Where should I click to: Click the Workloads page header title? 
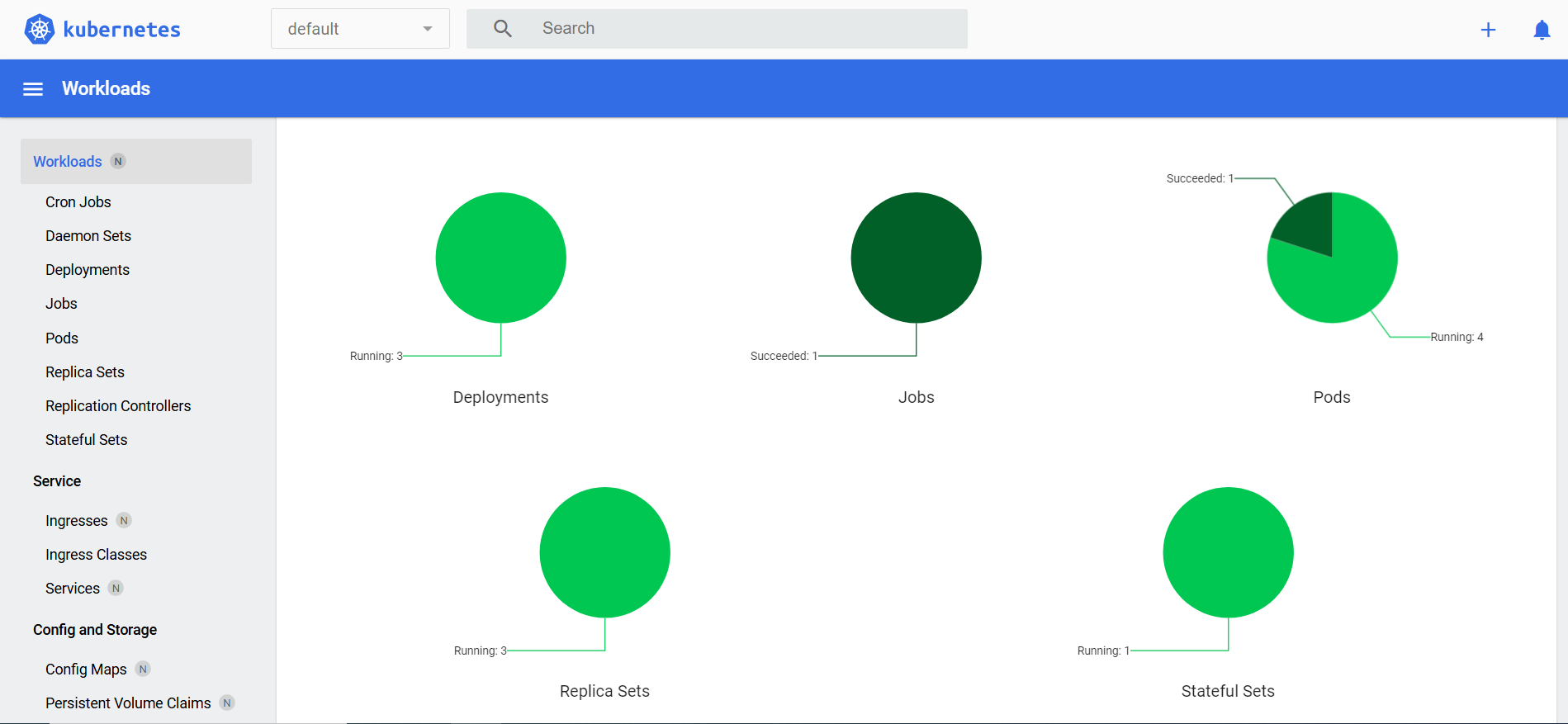tap(106, 88)
